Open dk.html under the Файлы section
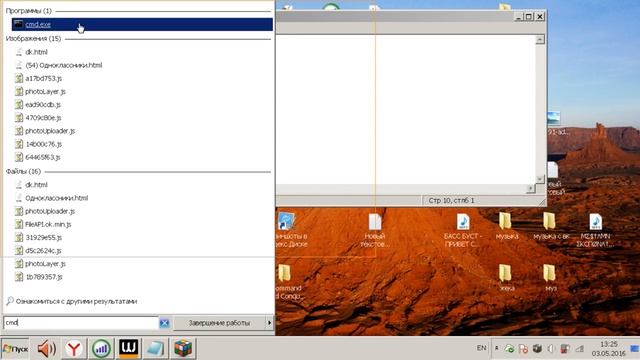 point(36,185)
